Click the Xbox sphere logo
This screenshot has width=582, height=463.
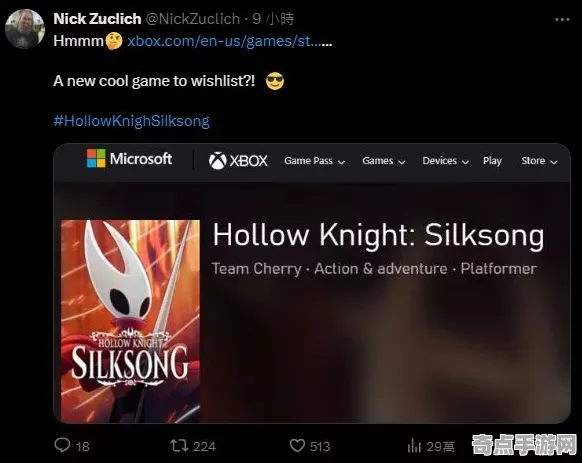pyautogui.click(x=218, y=161)
